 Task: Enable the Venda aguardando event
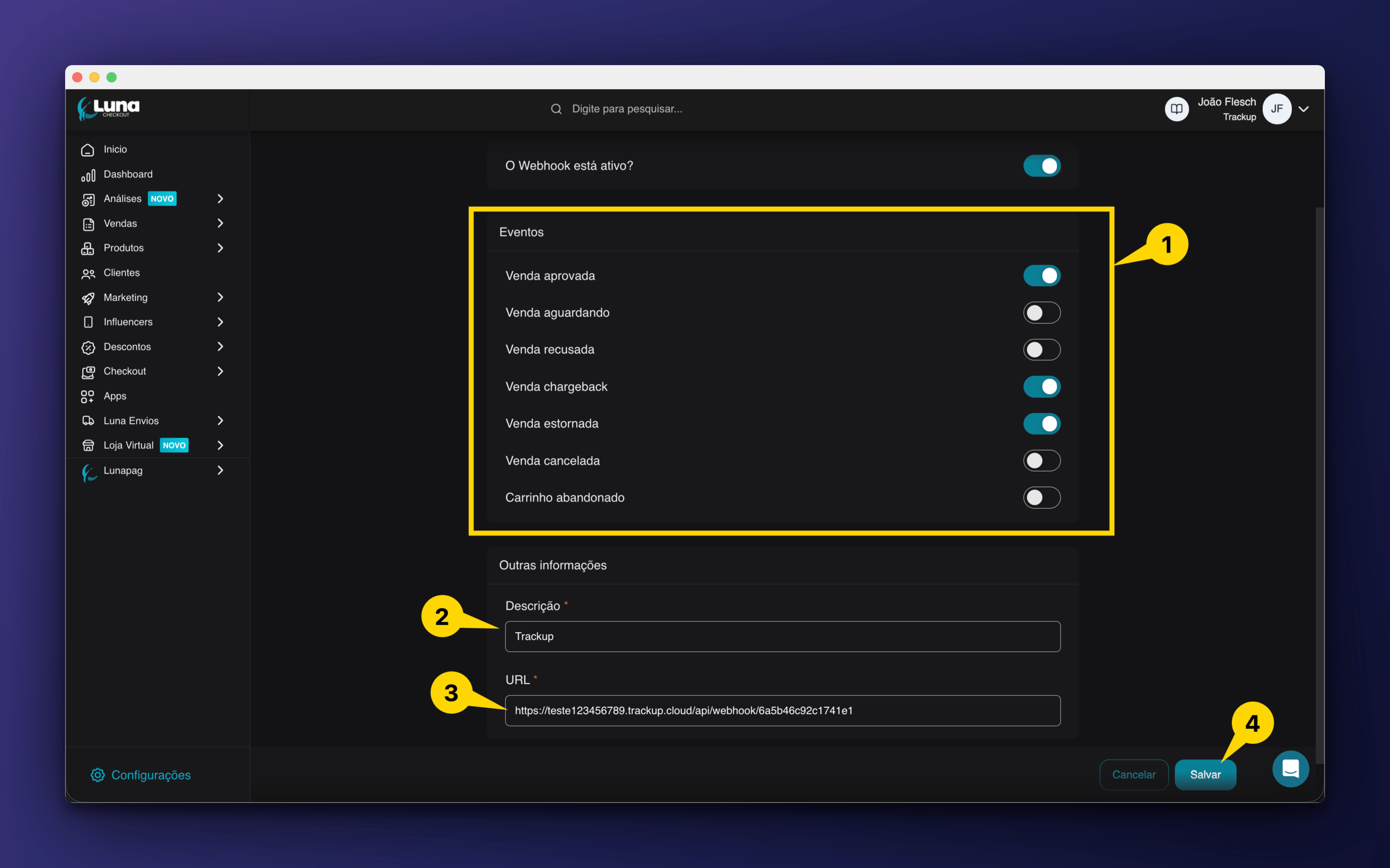click(1041, 313)
